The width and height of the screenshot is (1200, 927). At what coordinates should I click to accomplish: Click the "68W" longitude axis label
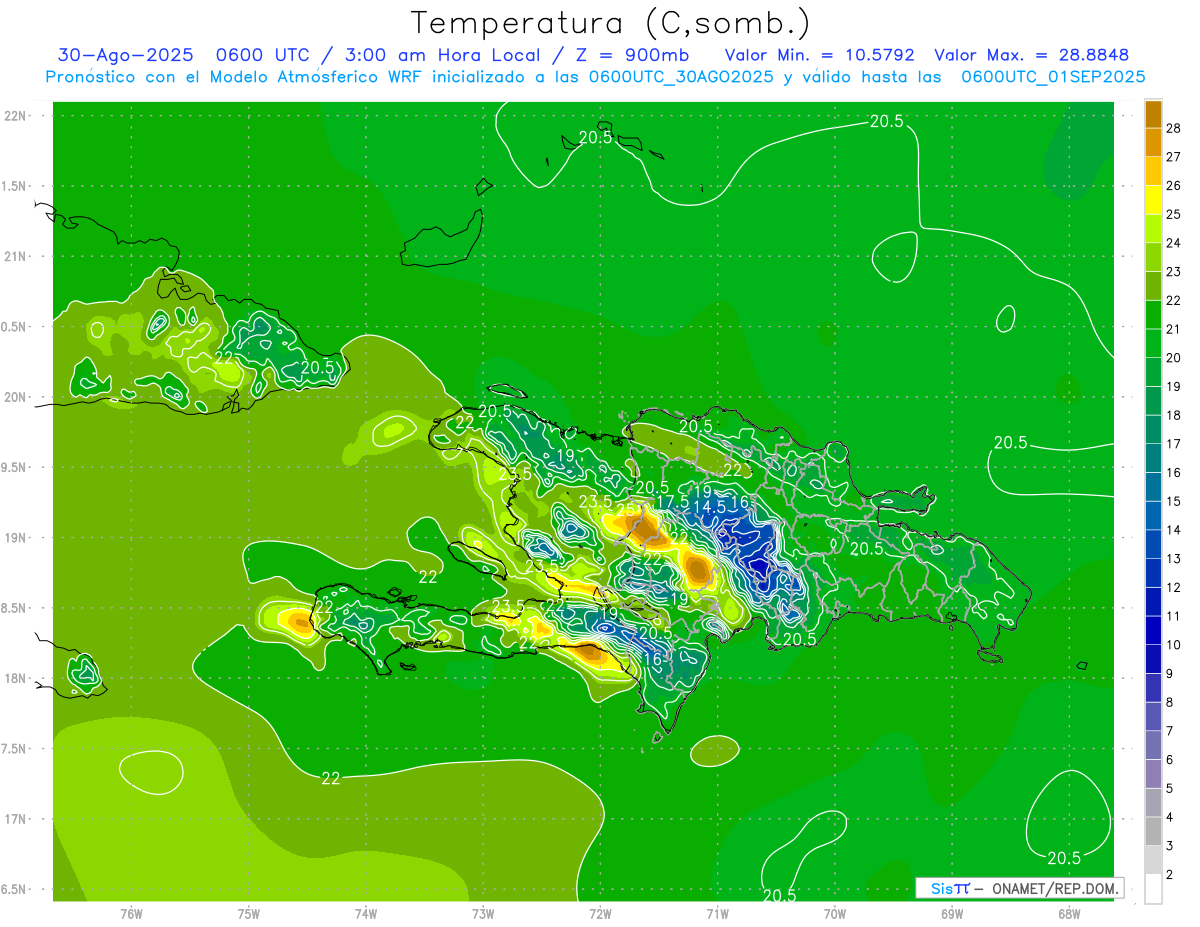[1069, 914]
